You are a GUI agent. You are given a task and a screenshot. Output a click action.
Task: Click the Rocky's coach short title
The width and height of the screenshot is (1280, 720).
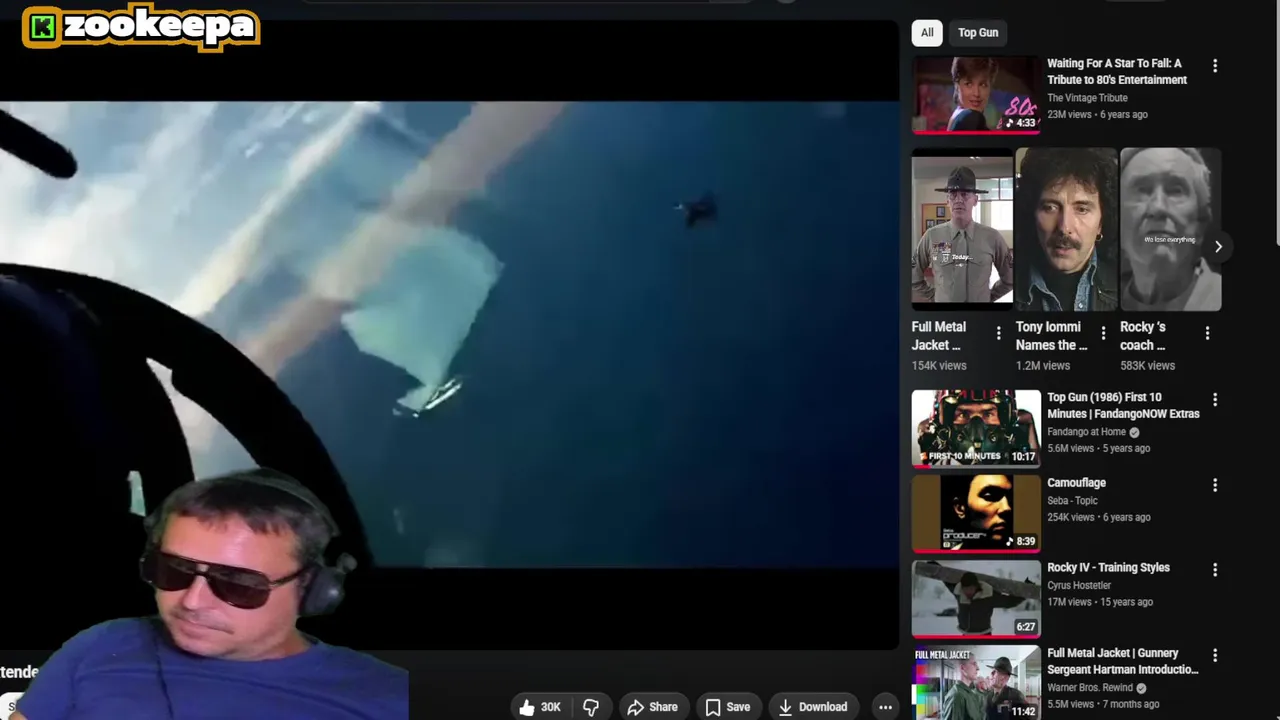pyautogui.click(x=1143, y=336)
